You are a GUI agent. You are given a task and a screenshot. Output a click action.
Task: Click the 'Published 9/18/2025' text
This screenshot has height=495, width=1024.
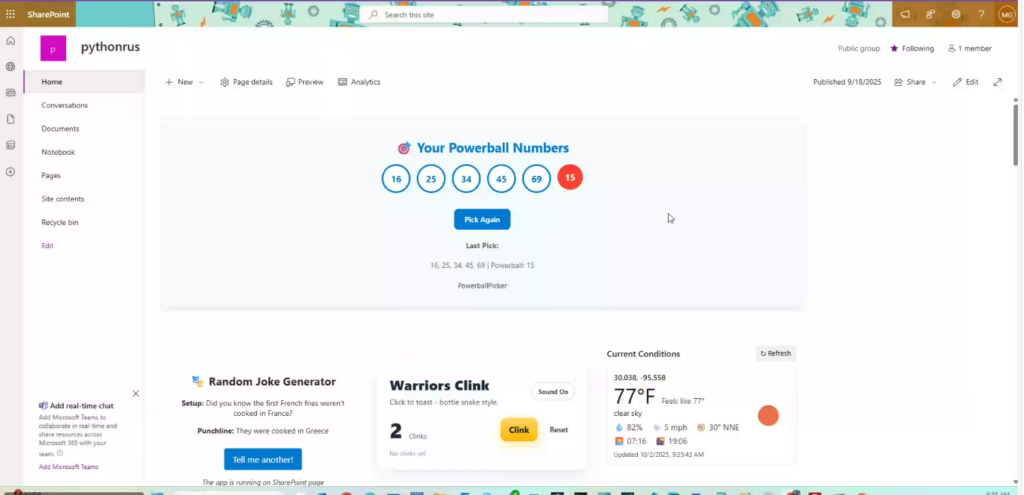pyautogui.click(x=847, y=82)
